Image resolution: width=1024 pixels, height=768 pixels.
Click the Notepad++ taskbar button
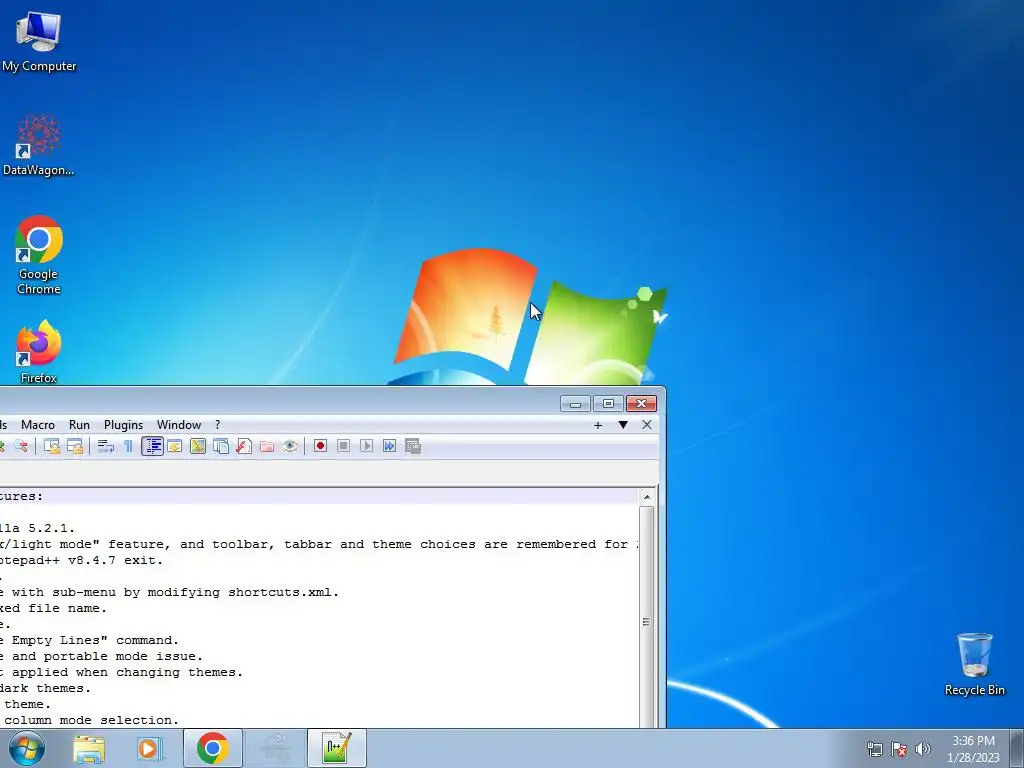pyautogui.click(x=337, y=748)
